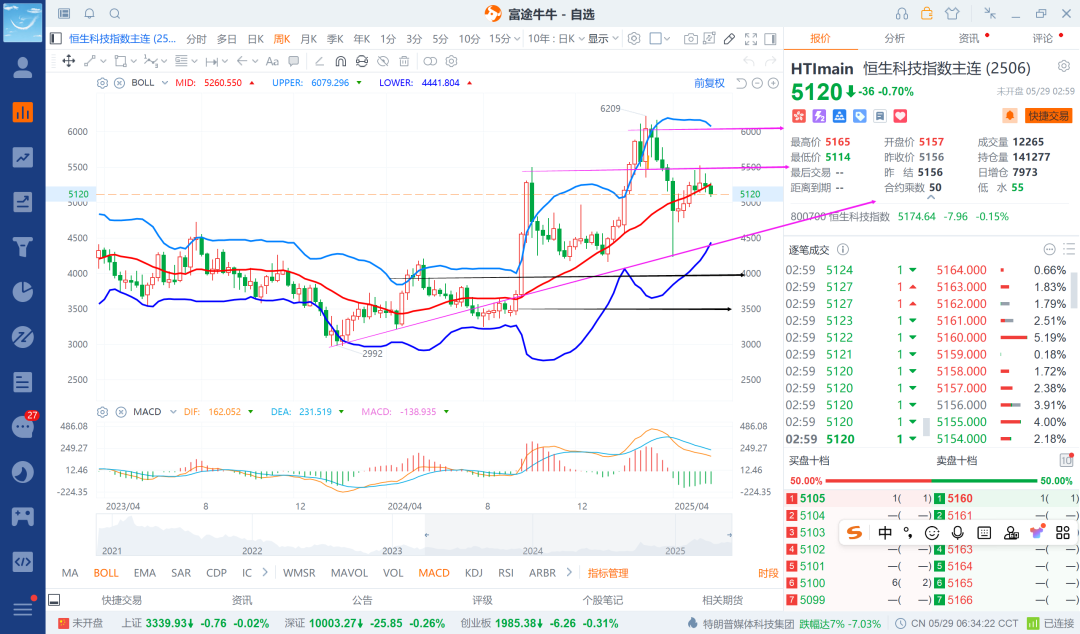Open 相关期货 related futures link
1080x634 pixels.
point(723,600)
